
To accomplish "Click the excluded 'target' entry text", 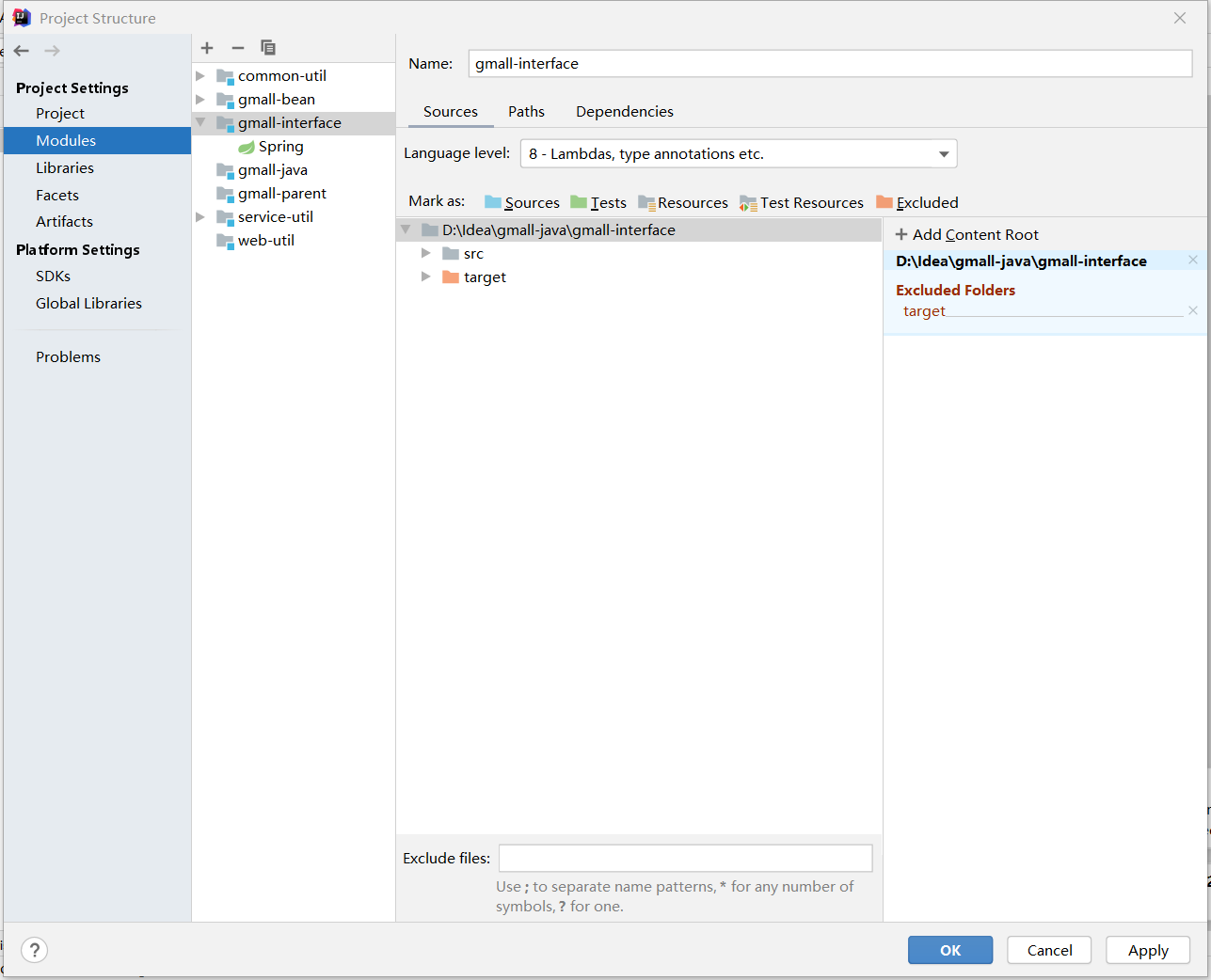I will click(x=924, y=311).
